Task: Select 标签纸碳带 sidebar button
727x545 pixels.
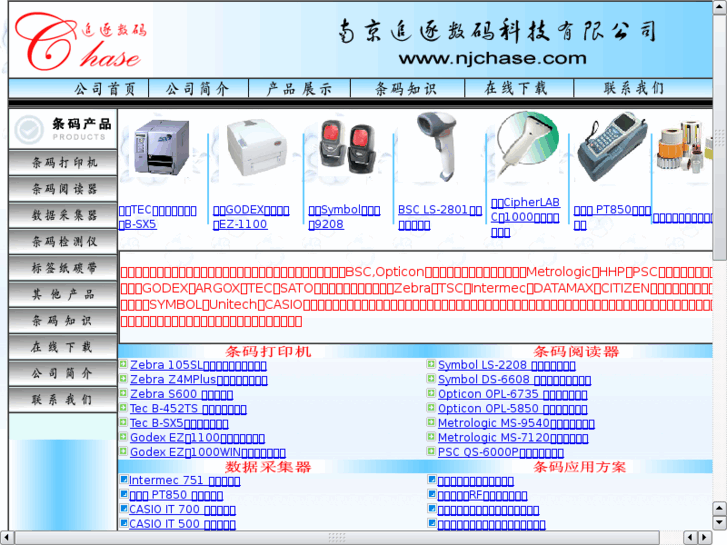Action: click(63, 268)
